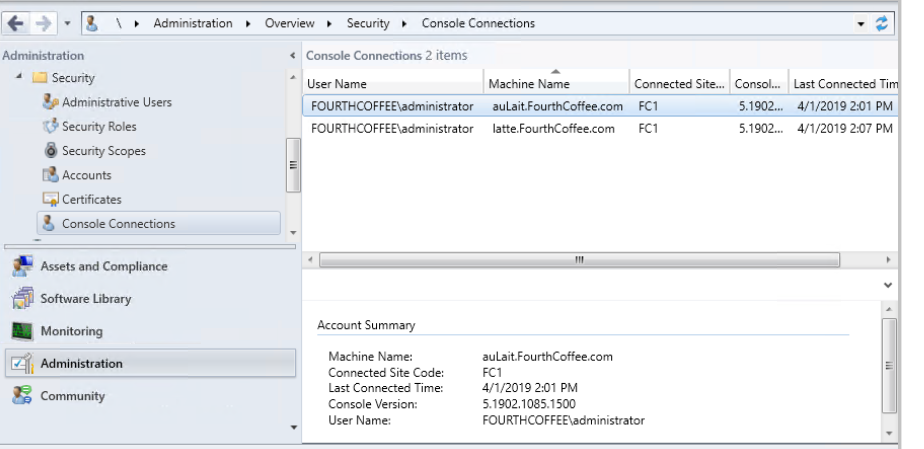
Task: Select the auLait.FourthCoffee.com row
Action: 601,106
